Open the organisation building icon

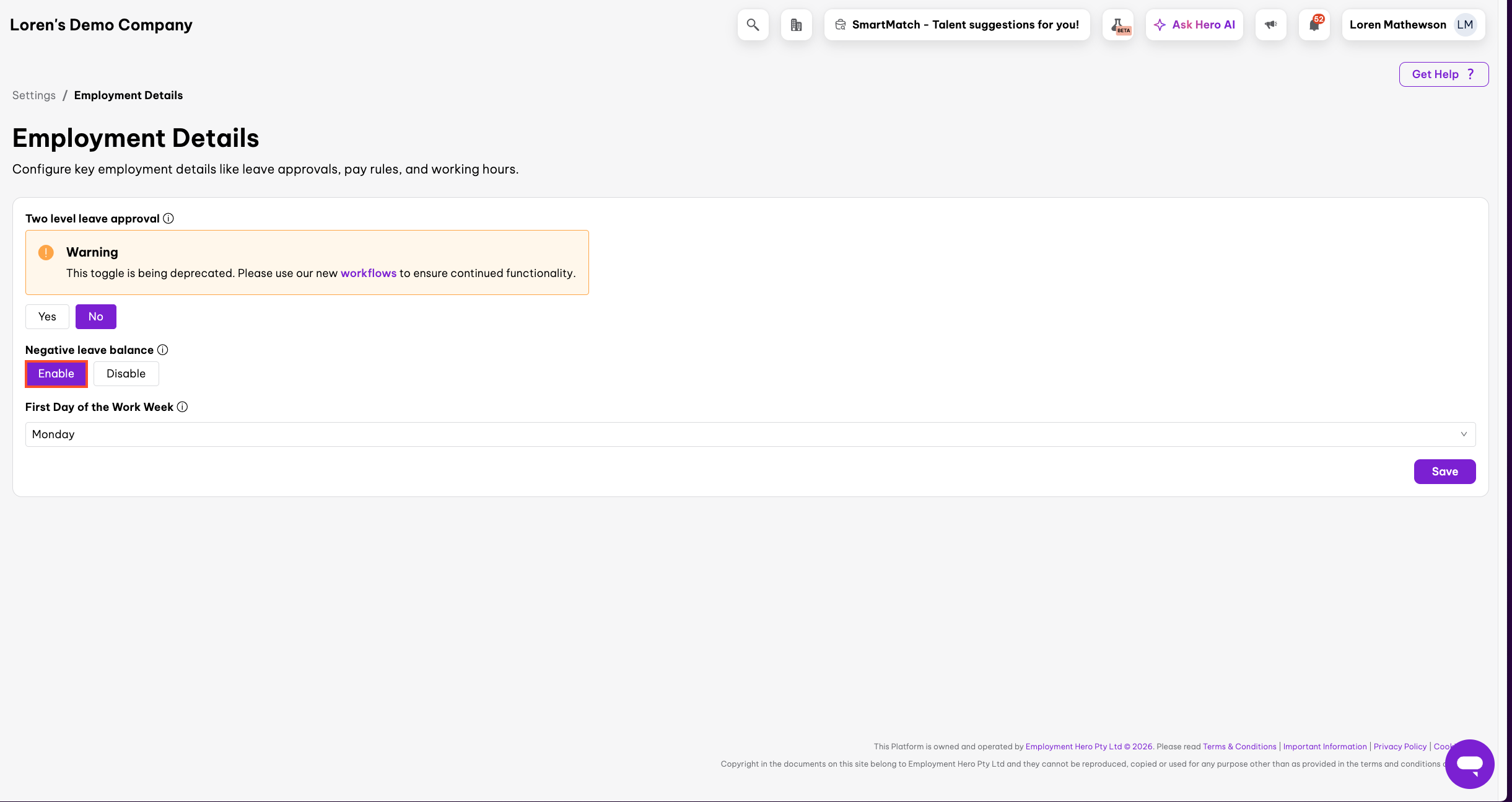(796, 25)
